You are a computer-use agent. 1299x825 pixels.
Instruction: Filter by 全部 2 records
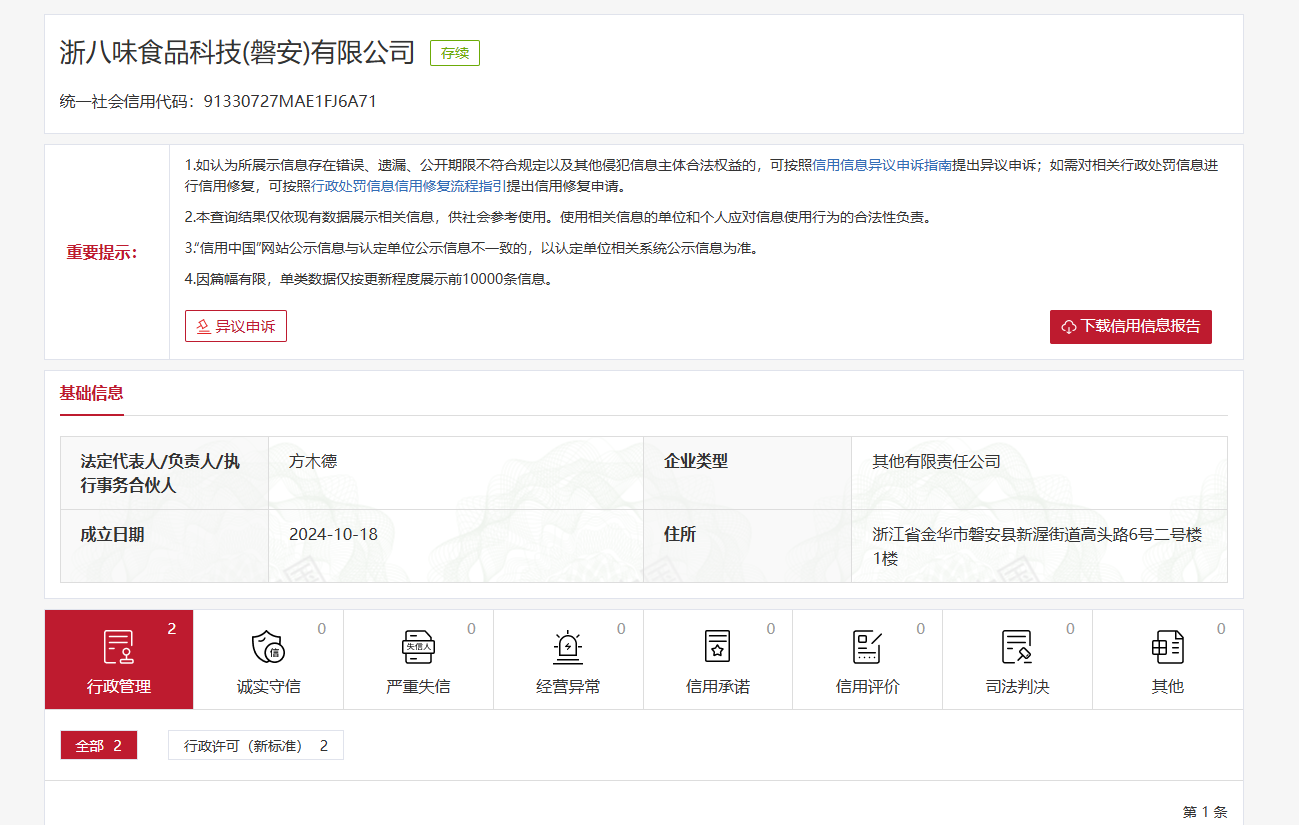tap(98, 746)
